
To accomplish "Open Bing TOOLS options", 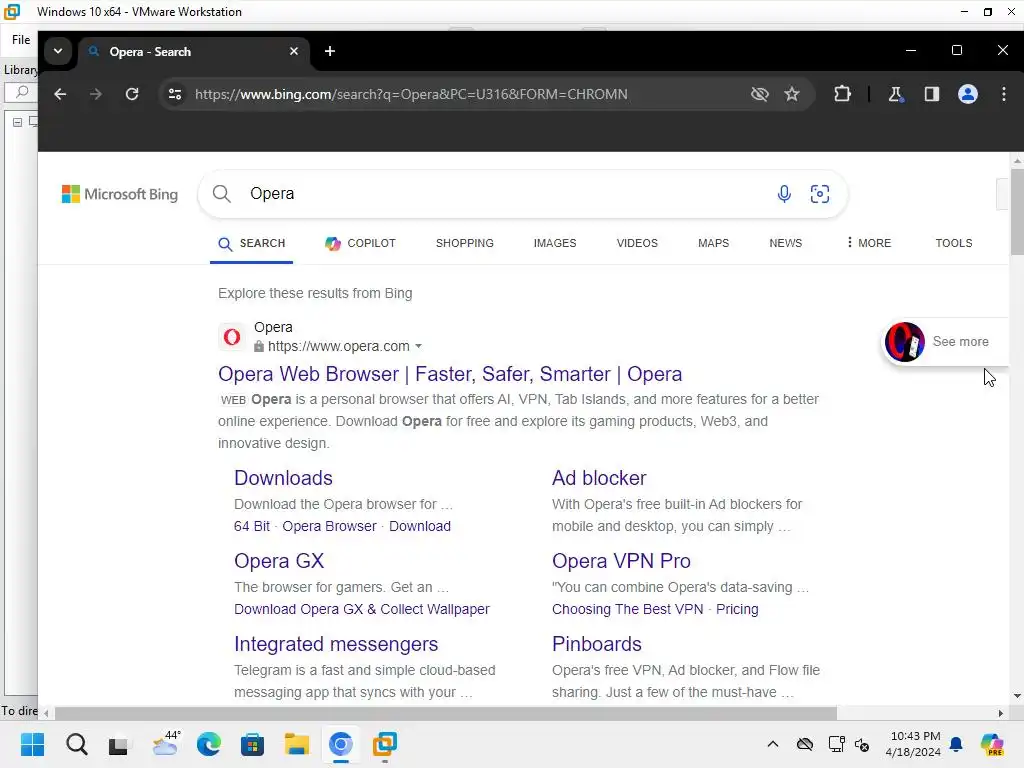I will click(953, 243).
